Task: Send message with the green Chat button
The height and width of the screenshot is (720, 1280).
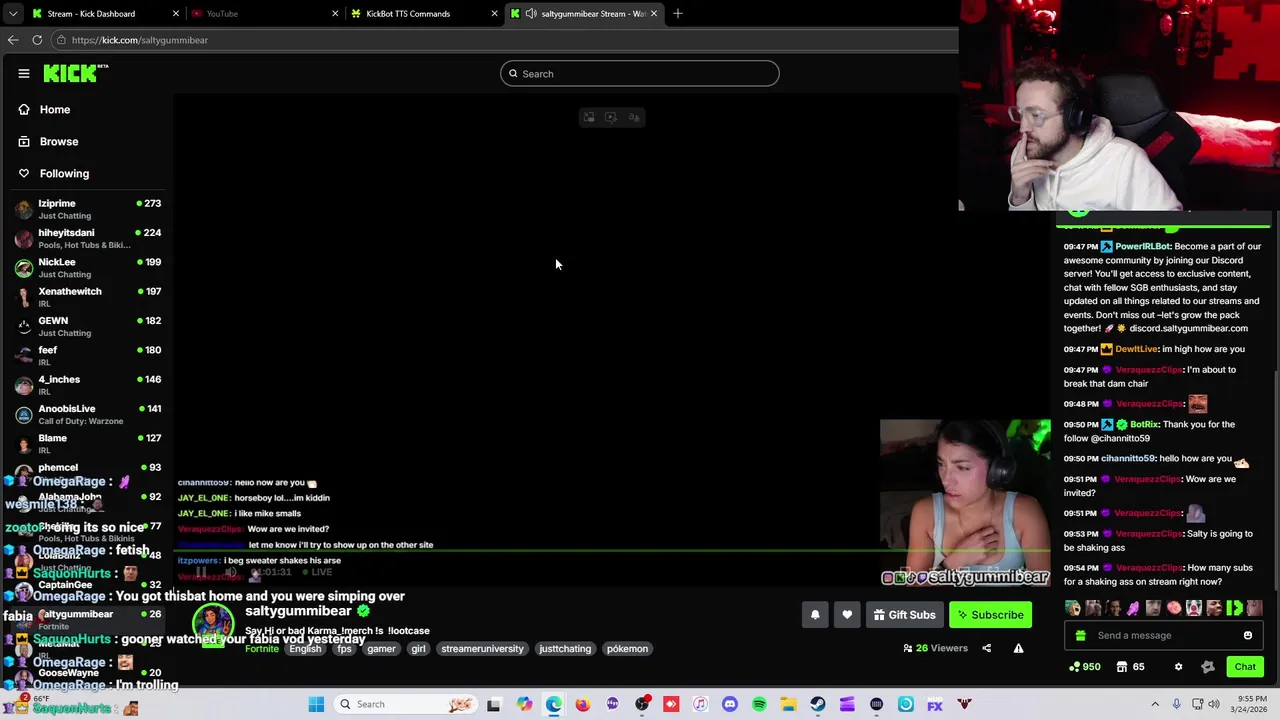Action: pyautogui.click(x=1245, y=667)
